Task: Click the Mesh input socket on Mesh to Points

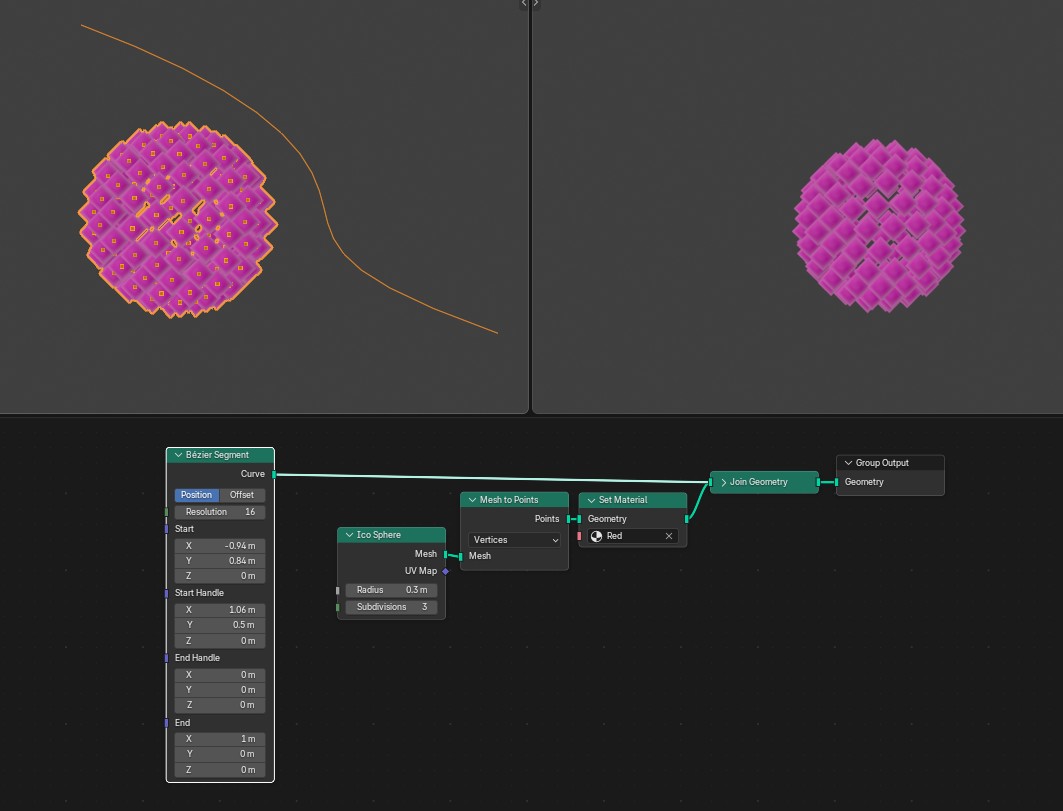Action: [x=461, y=557]
